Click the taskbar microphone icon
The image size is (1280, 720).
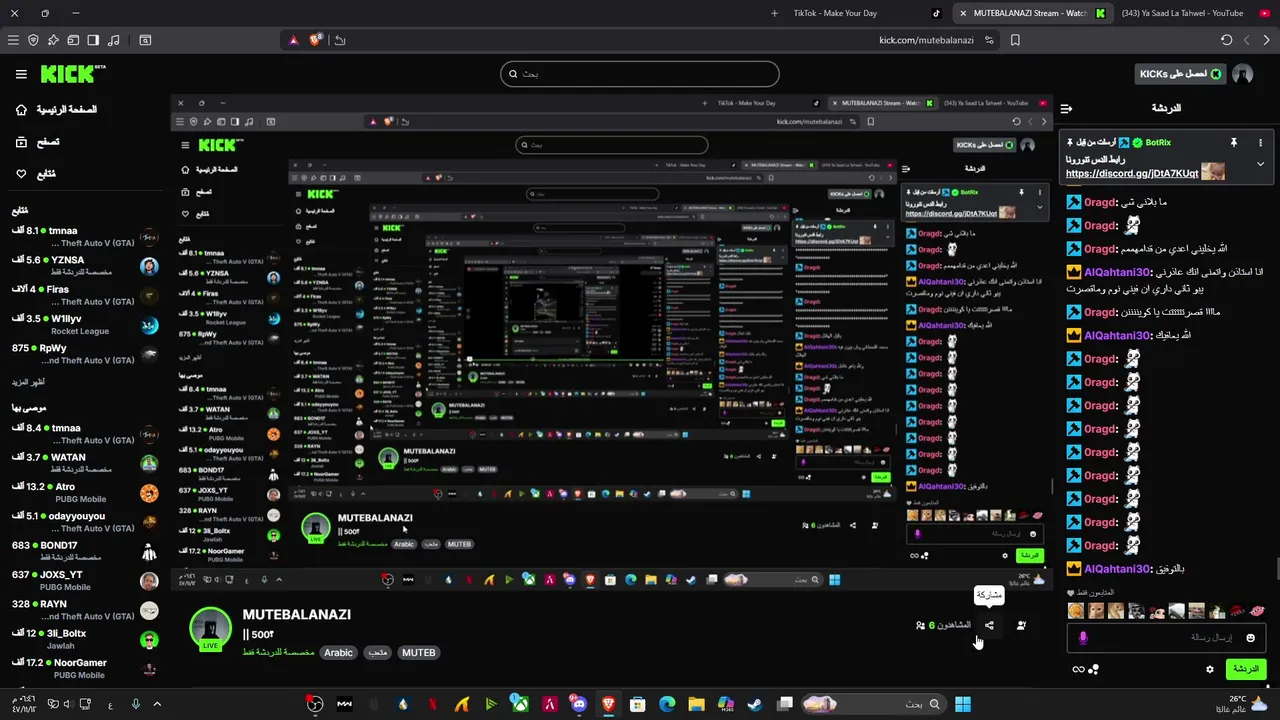point(135,704)
